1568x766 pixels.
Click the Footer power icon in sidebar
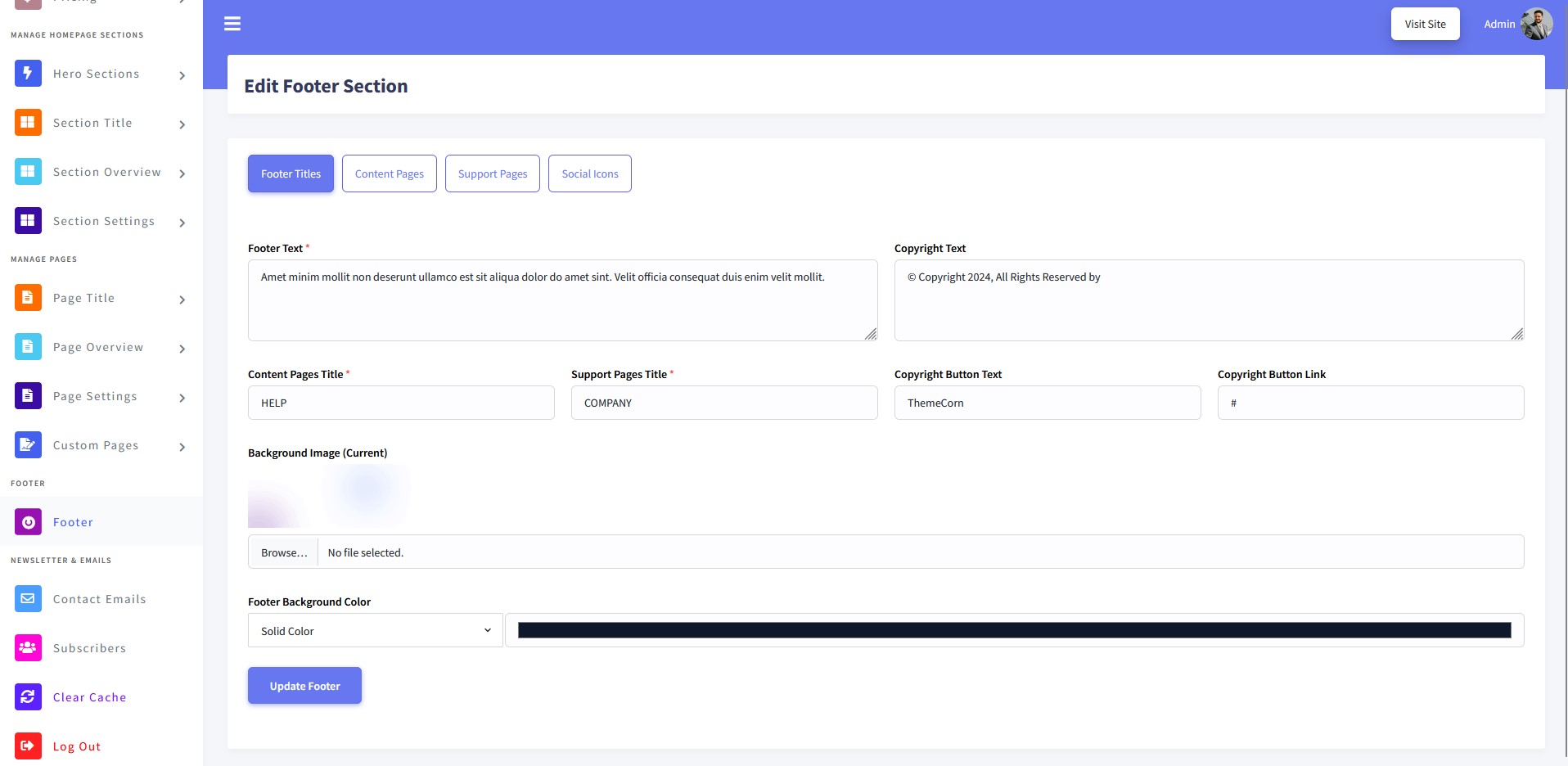click(x=28, y=522)
